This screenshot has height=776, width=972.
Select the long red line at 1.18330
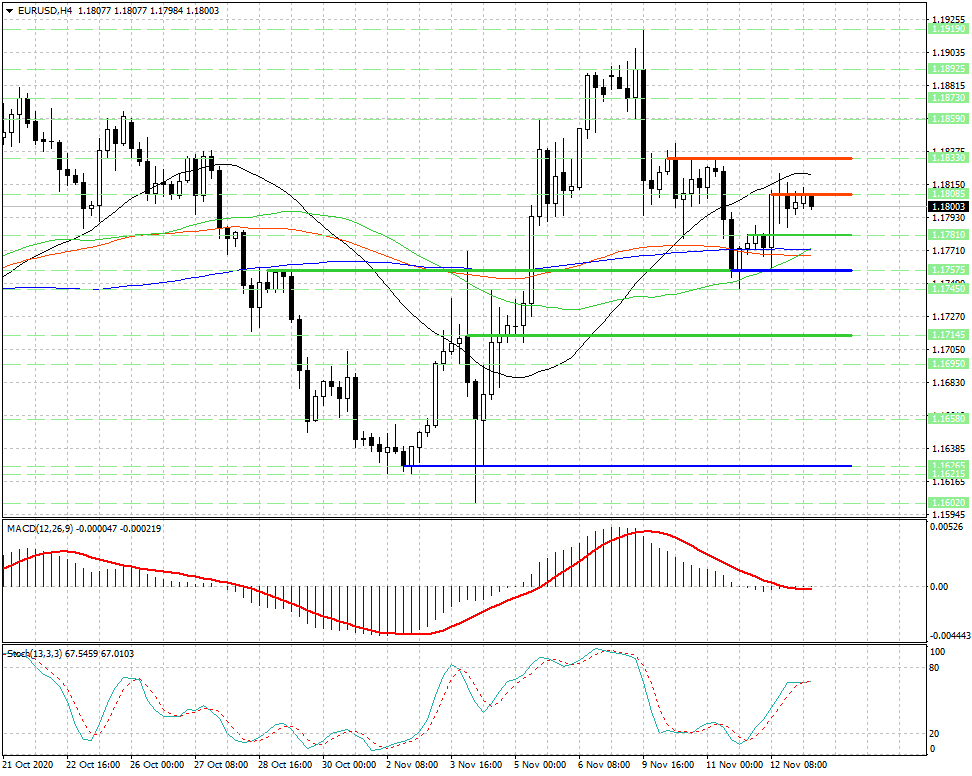pos(759,159)
